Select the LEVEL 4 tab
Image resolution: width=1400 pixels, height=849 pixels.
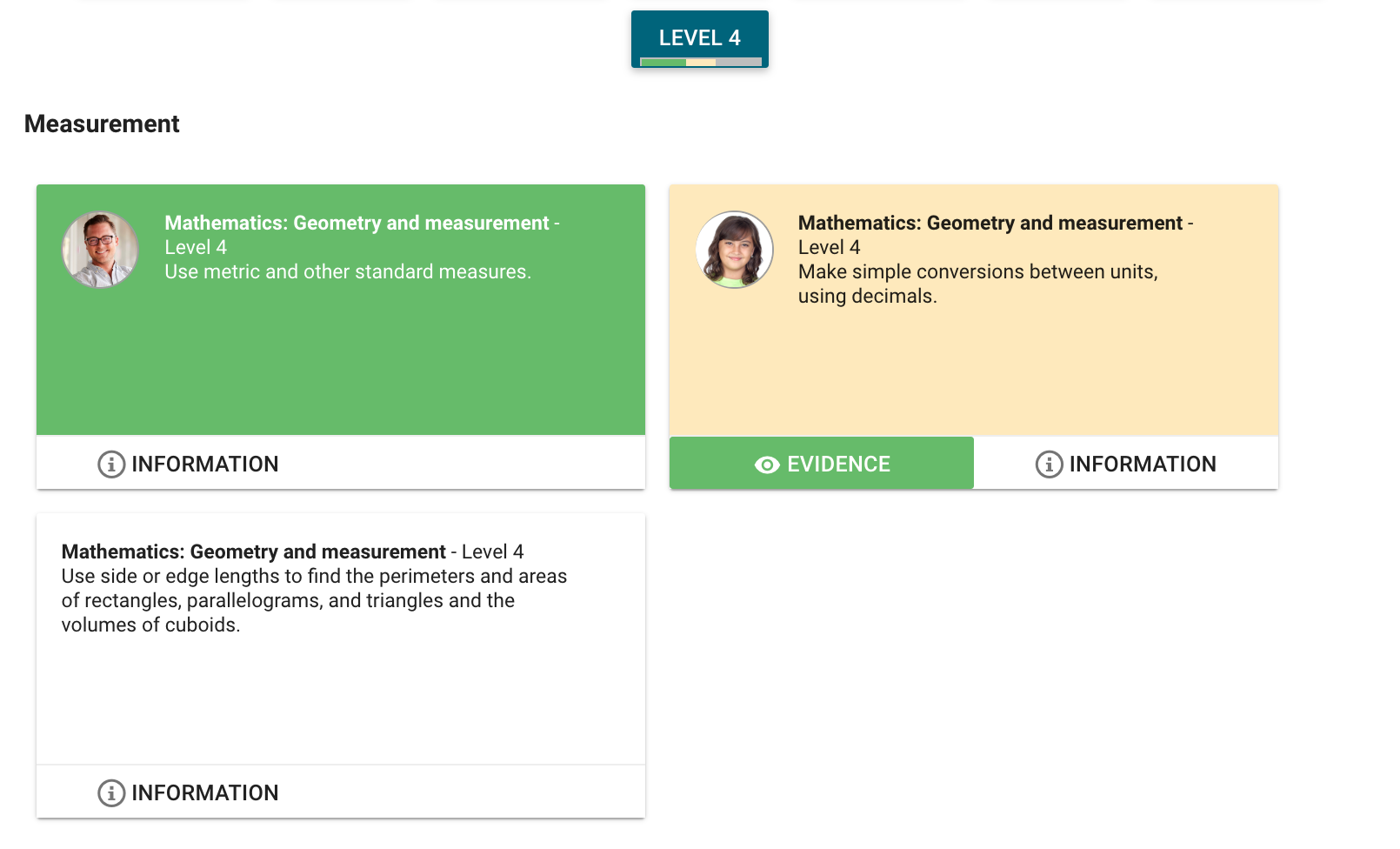[x=699, y=37]
